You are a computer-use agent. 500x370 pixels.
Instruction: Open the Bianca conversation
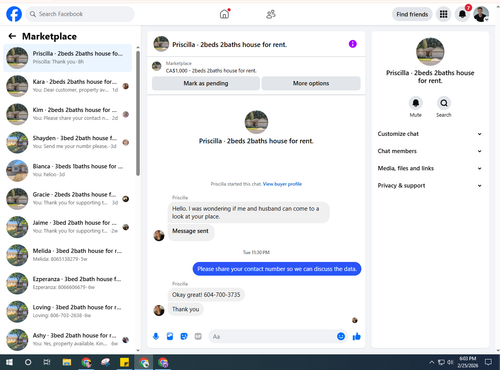point(68,170)
